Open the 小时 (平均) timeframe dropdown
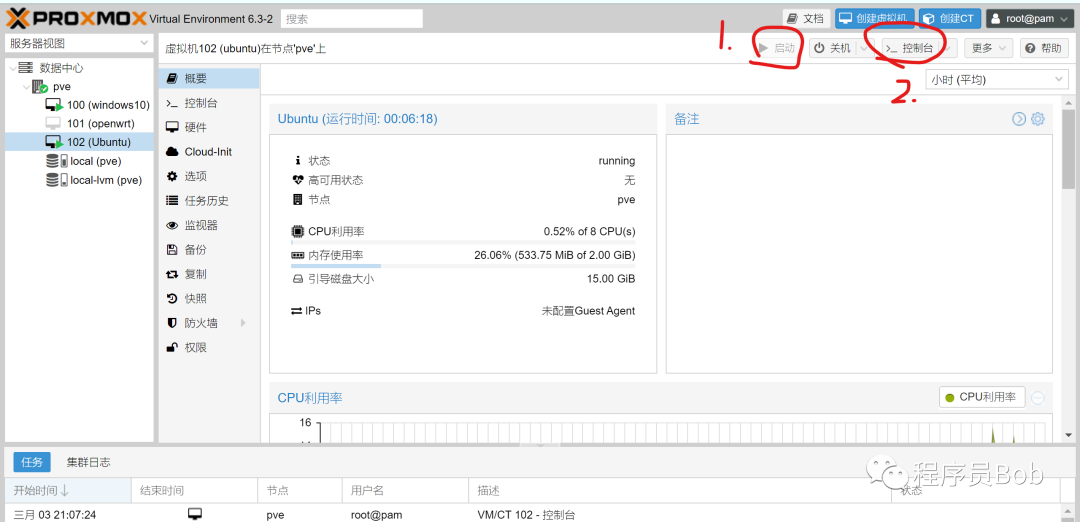 click(x=996, y=80)
